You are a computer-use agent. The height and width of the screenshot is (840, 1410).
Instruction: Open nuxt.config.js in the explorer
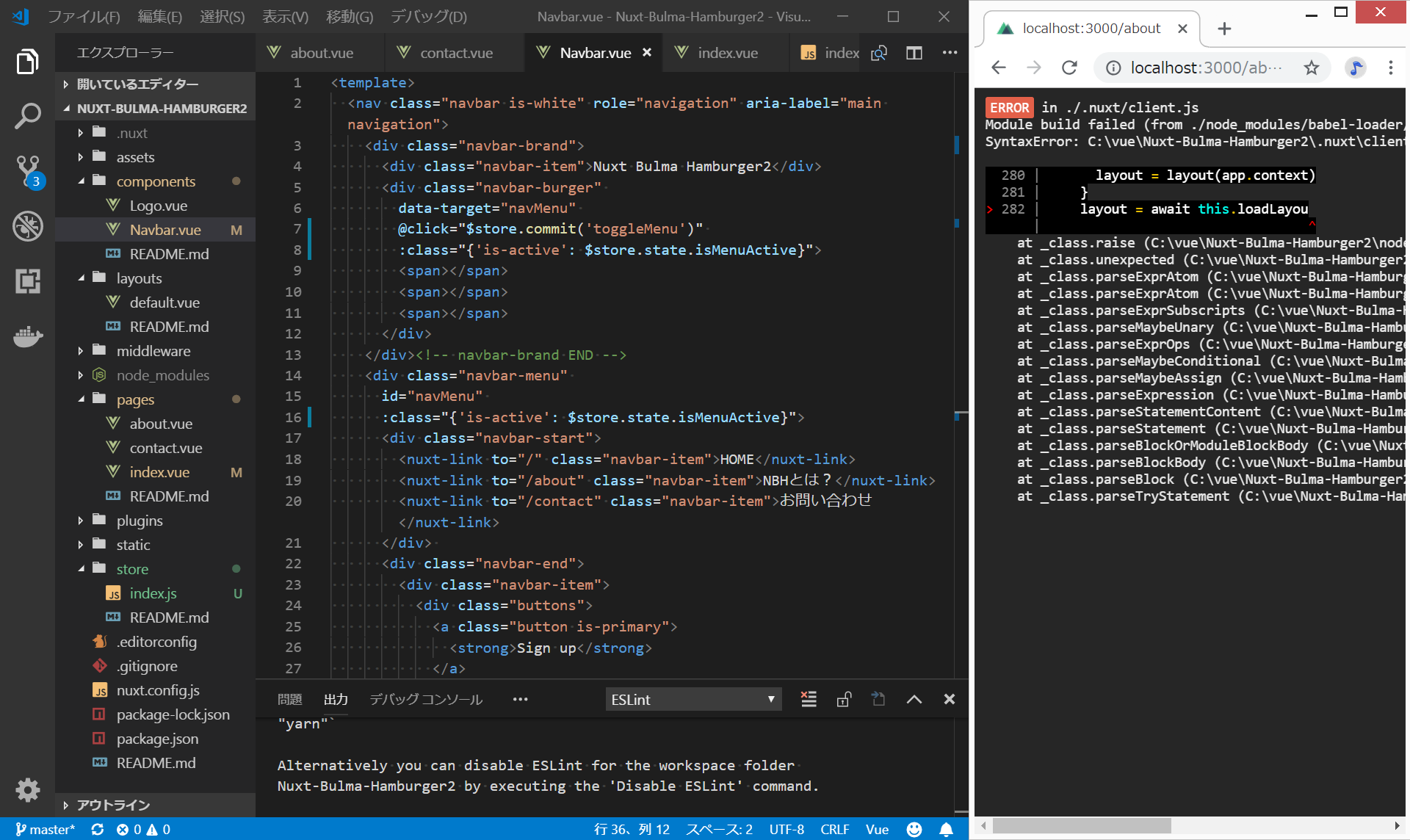click(x=158, y=690)
